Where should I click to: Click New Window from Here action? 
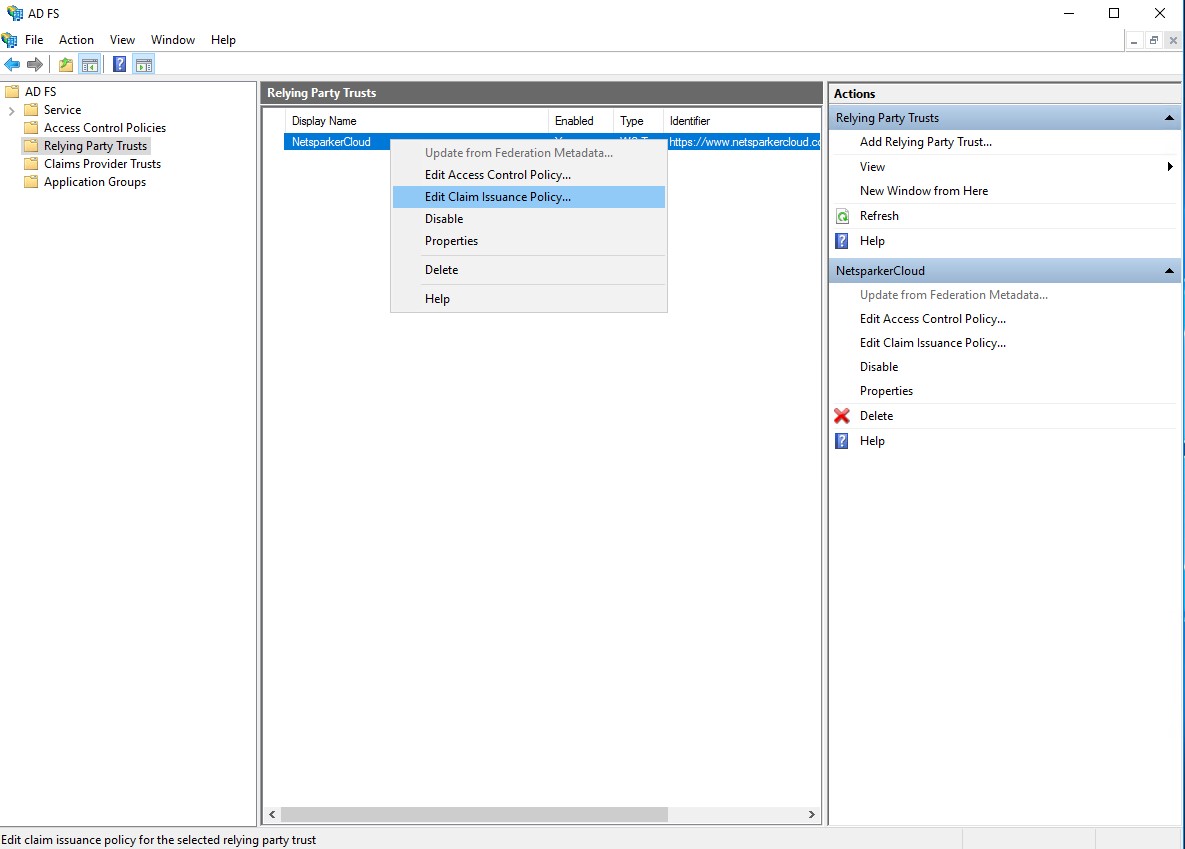click(923, 191)
